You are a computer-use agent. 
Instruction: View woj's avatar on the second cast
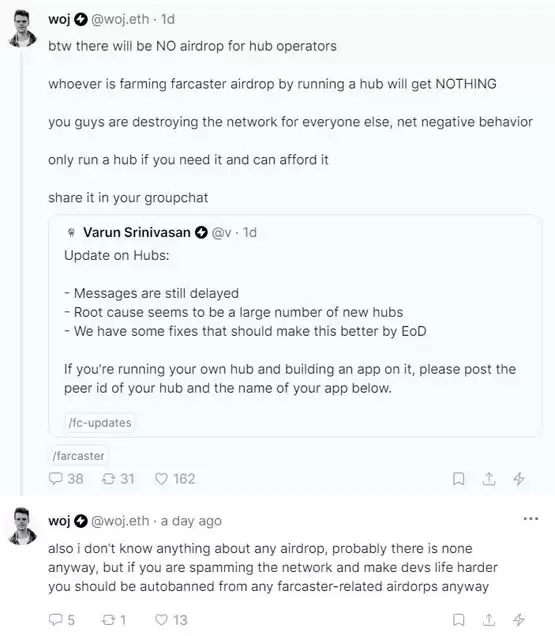click(x=22, y=526)
